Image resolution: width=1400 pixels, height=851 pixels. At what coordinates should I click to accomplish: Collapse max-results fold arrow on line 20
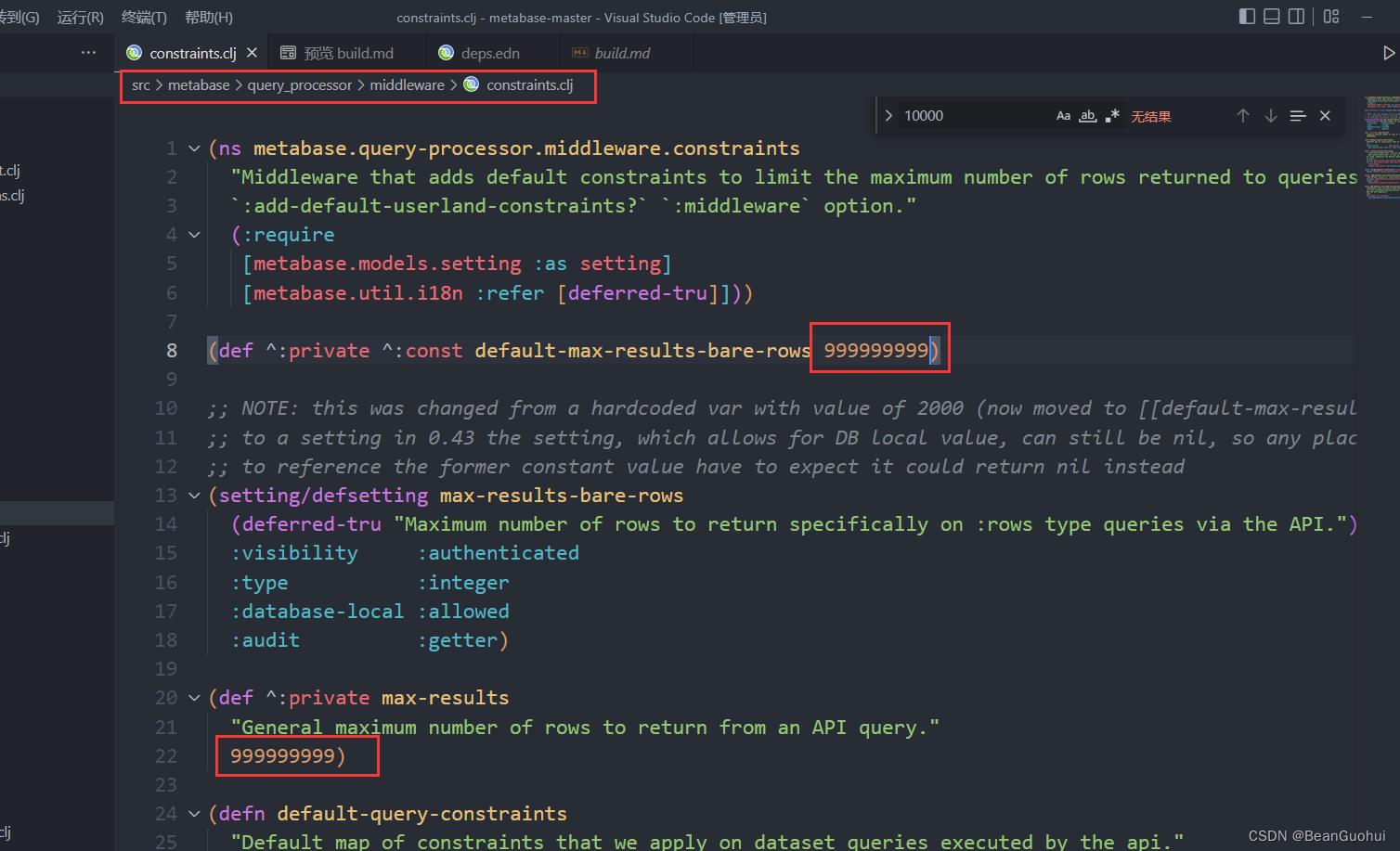(x=194, y=698)
